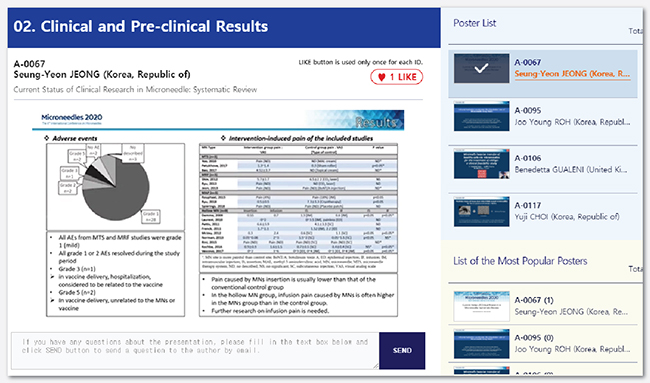Open A-0095 (0) popular poster title
The image size is (650, 383).
coord(534,338)
